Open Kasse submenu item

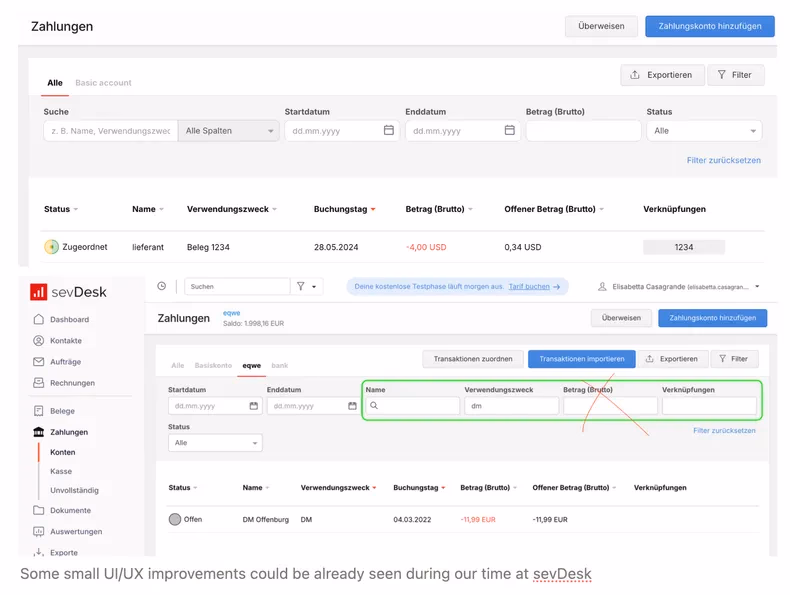61,471
